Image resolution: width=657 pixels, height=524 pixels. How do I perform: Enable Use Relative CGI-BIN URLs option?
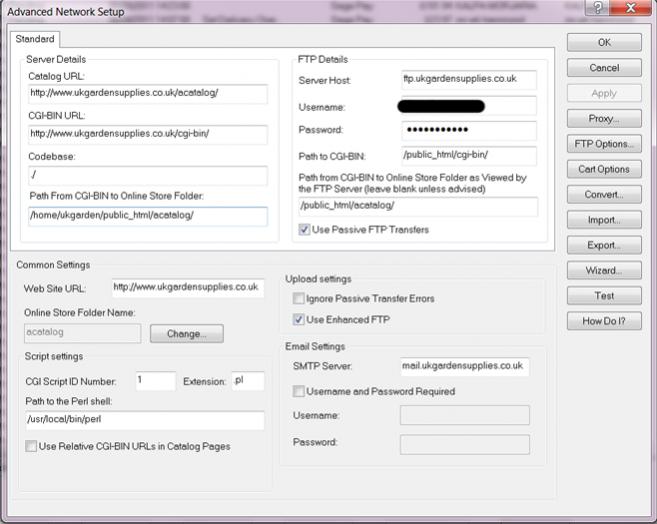point(32,446)
